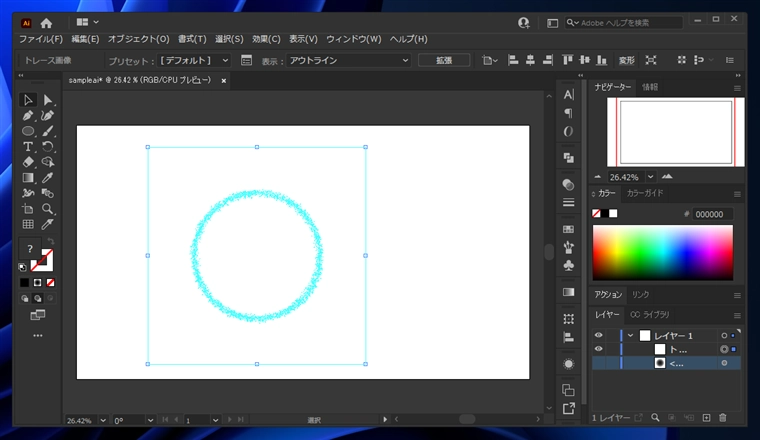Select the Paintbrush tool
The image size is (760, 440).
coord(48,131)
